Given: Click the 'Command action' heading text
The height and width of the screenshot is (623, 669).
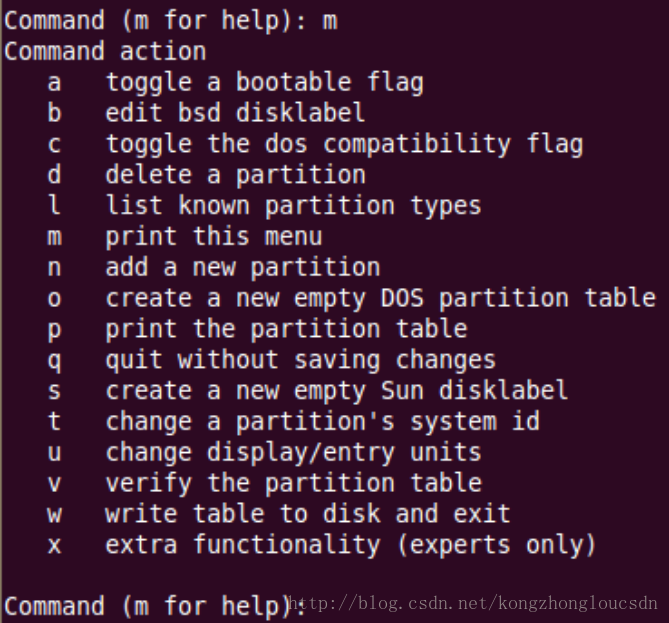Looking at the screenshot, I should [x=105, y=52].
